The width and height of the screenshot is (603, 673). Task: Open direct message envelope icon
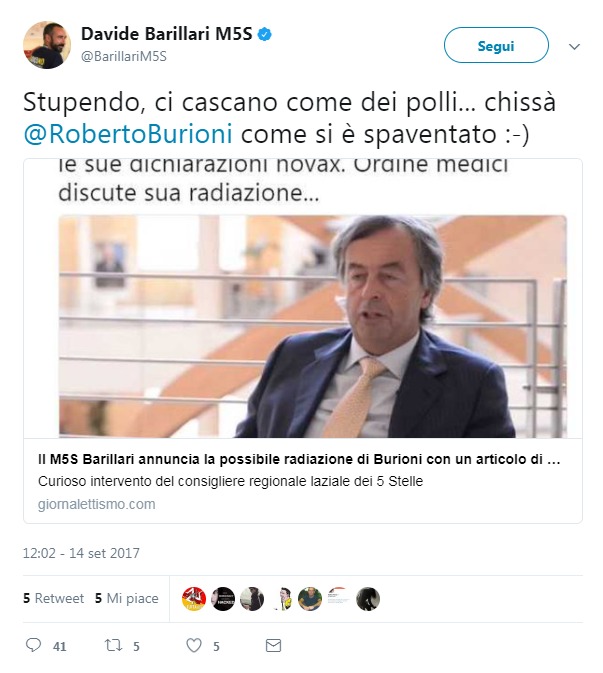[273, 645]
